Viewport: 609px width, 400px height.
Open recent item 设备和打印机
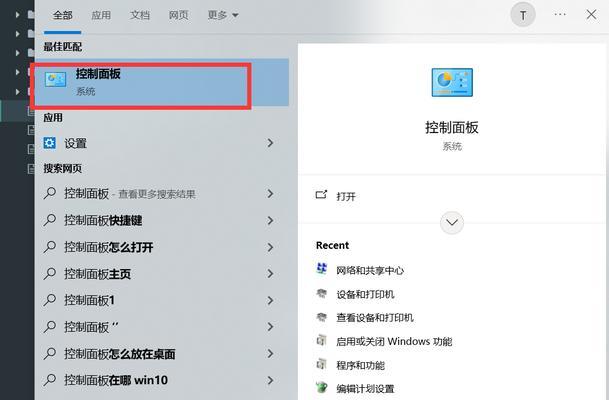365,294
